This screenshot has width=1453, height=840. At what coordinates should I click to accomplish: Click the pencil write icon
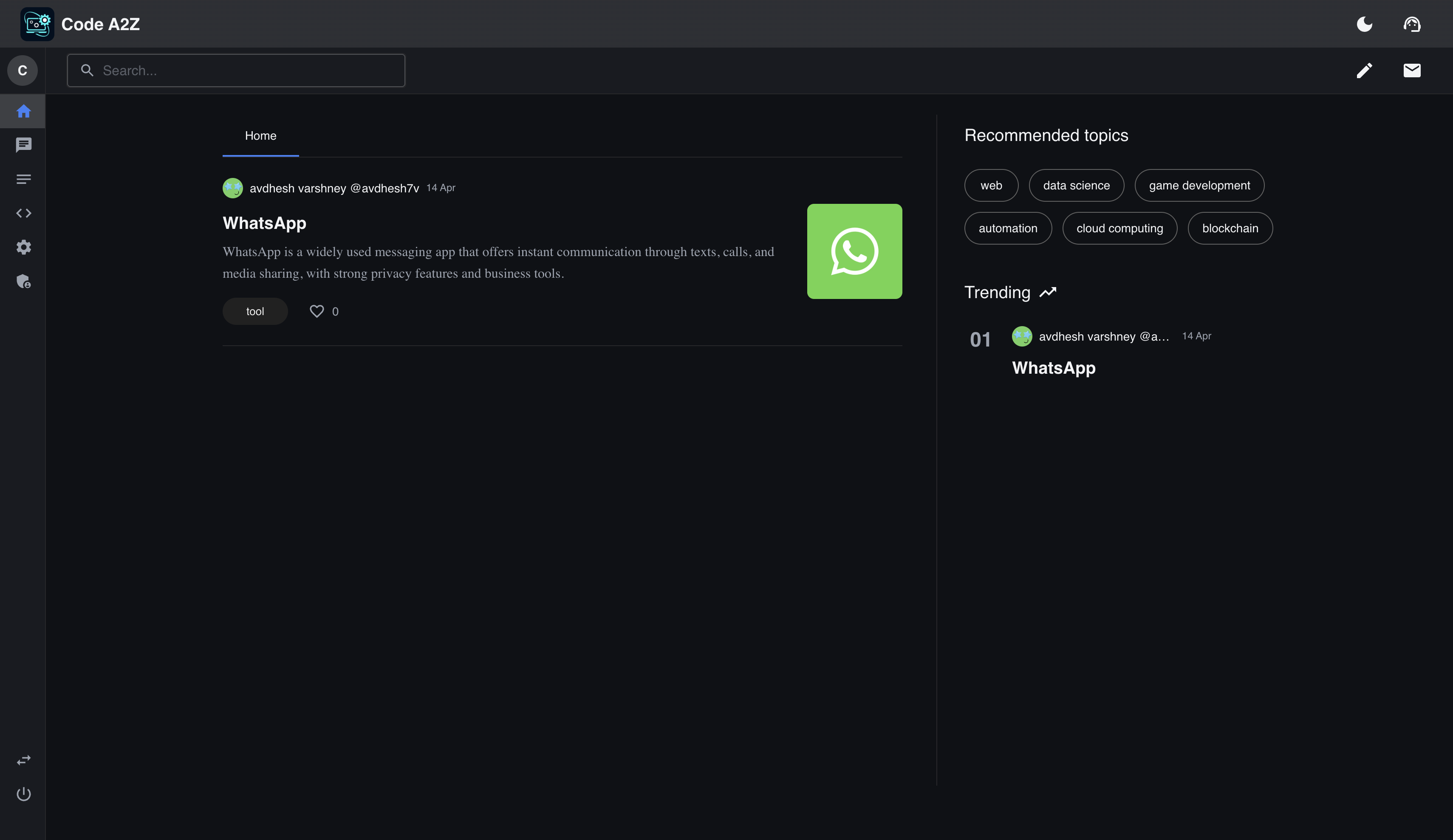pos(1364,70)
